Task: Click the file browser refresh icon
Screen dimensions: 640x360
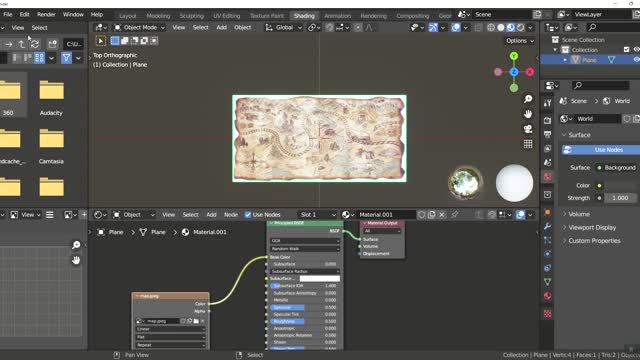Action: [35, 44]
